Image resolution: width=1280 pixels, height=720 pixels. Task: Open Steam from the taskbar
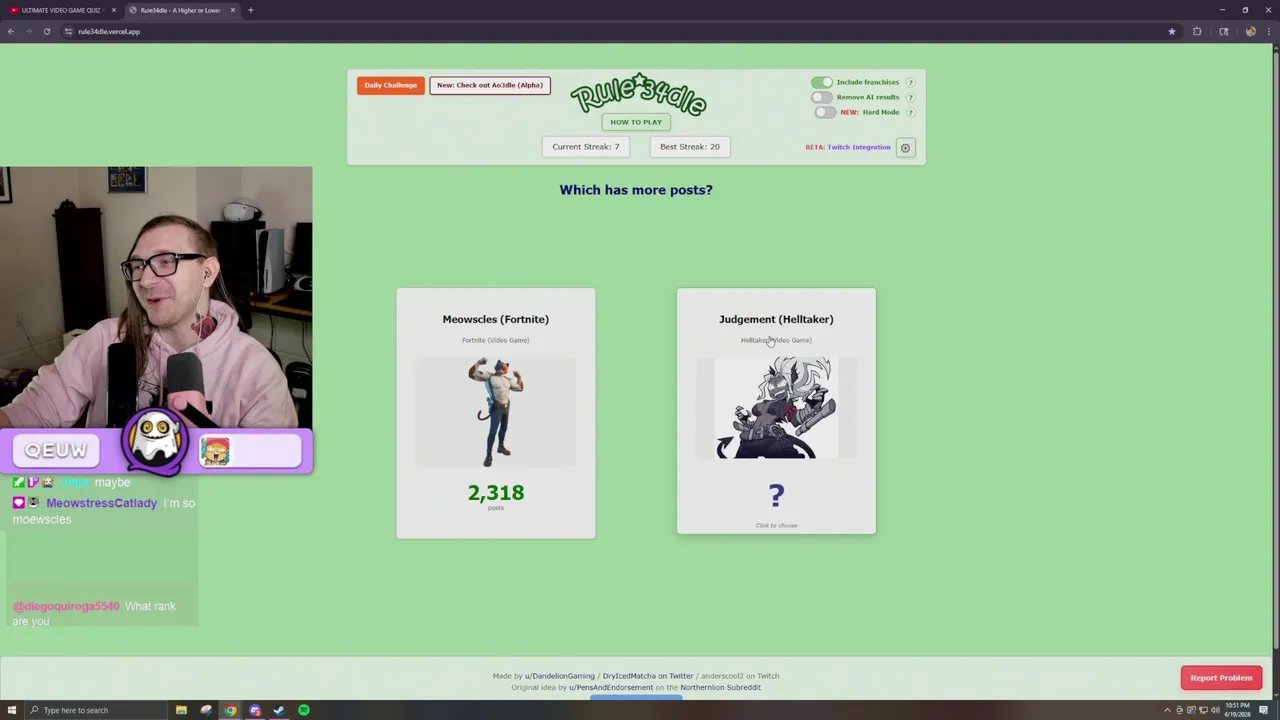(279, 710)
